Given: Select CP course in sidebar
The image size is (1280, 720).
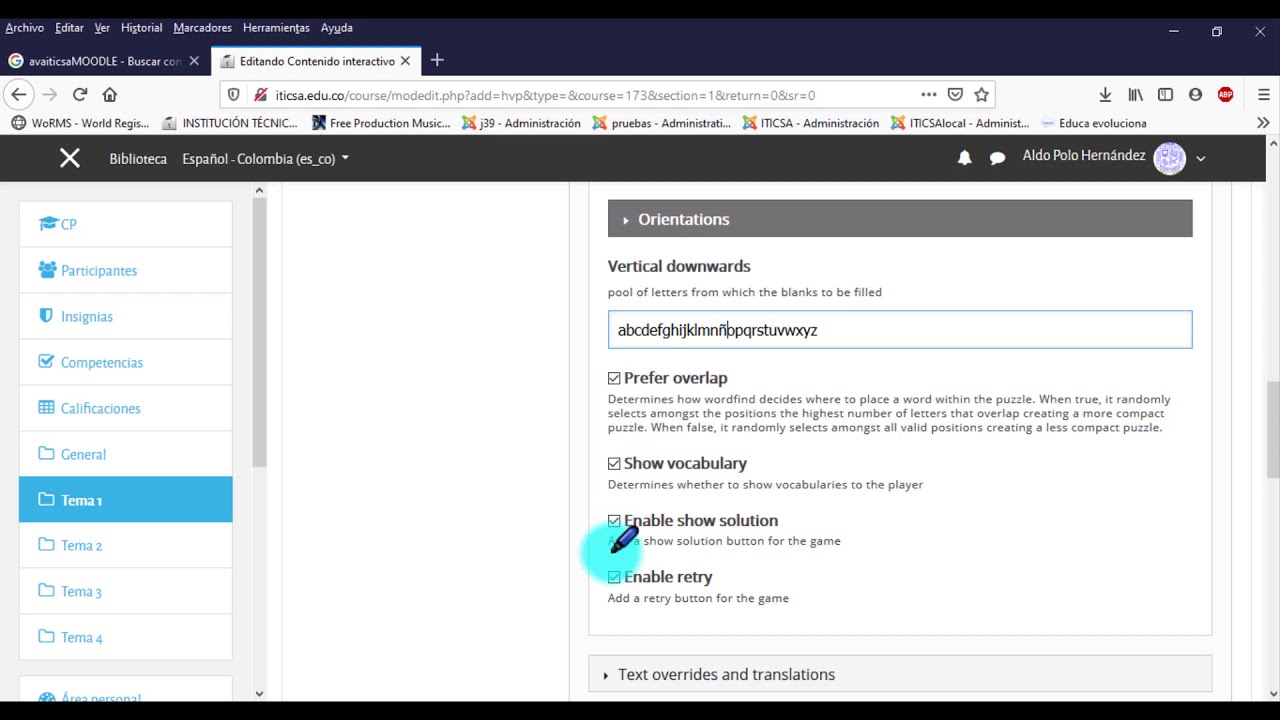Looking at the screenshot, I should [x=125, y=224].
